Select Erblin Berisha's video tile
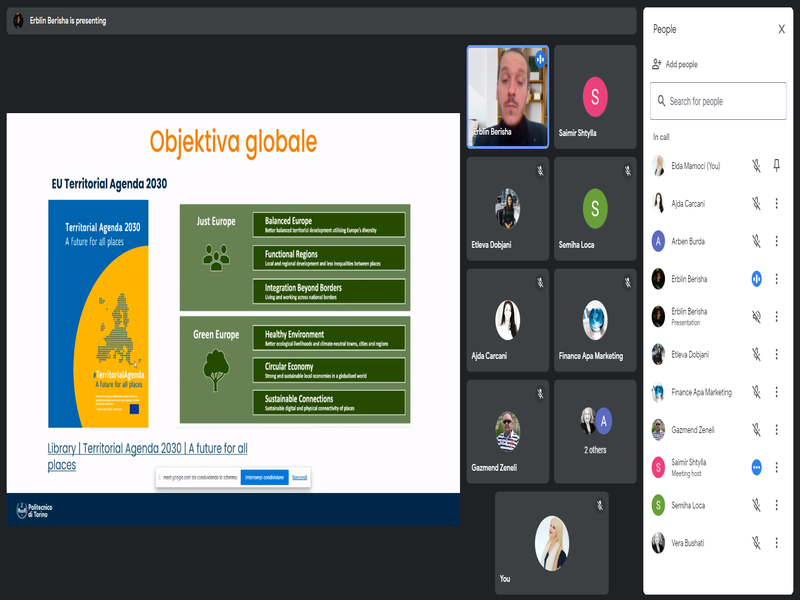 pyautogui.click(x=508, y=97)
